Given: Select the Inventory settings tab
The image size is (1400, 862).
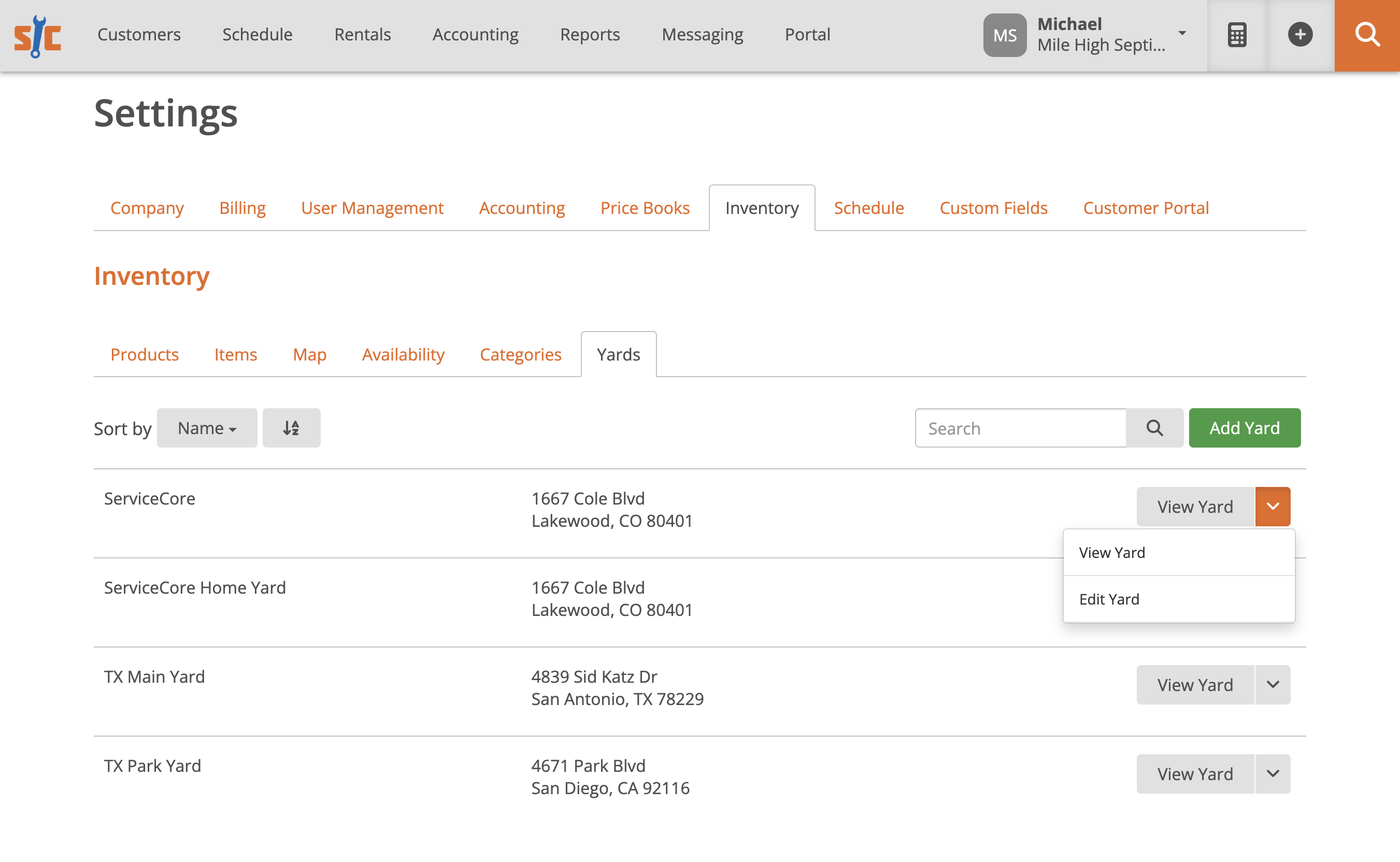Looking at the screenshot, I should pos(762,208).
